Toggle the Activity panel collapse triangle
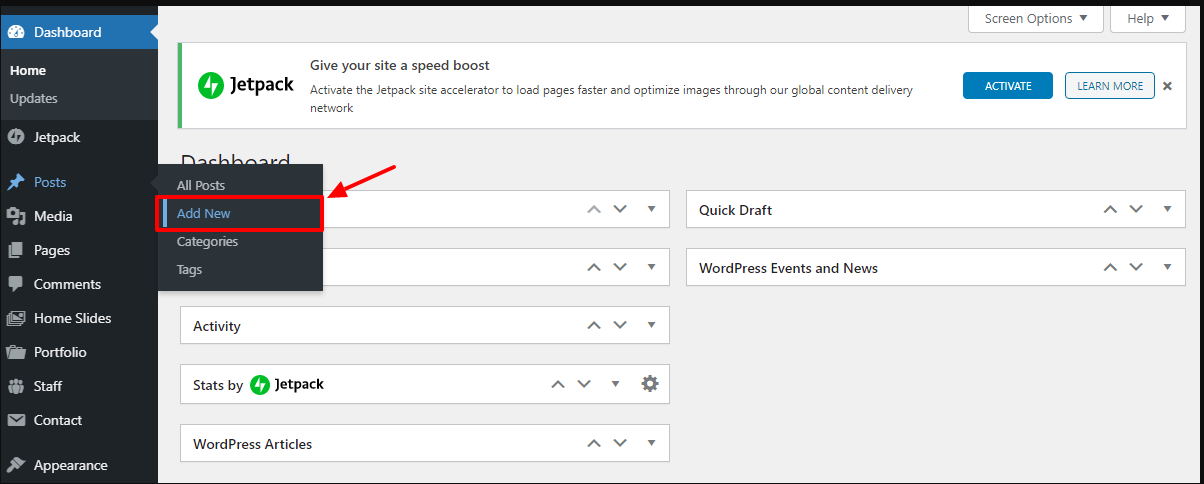 point(651,325)
